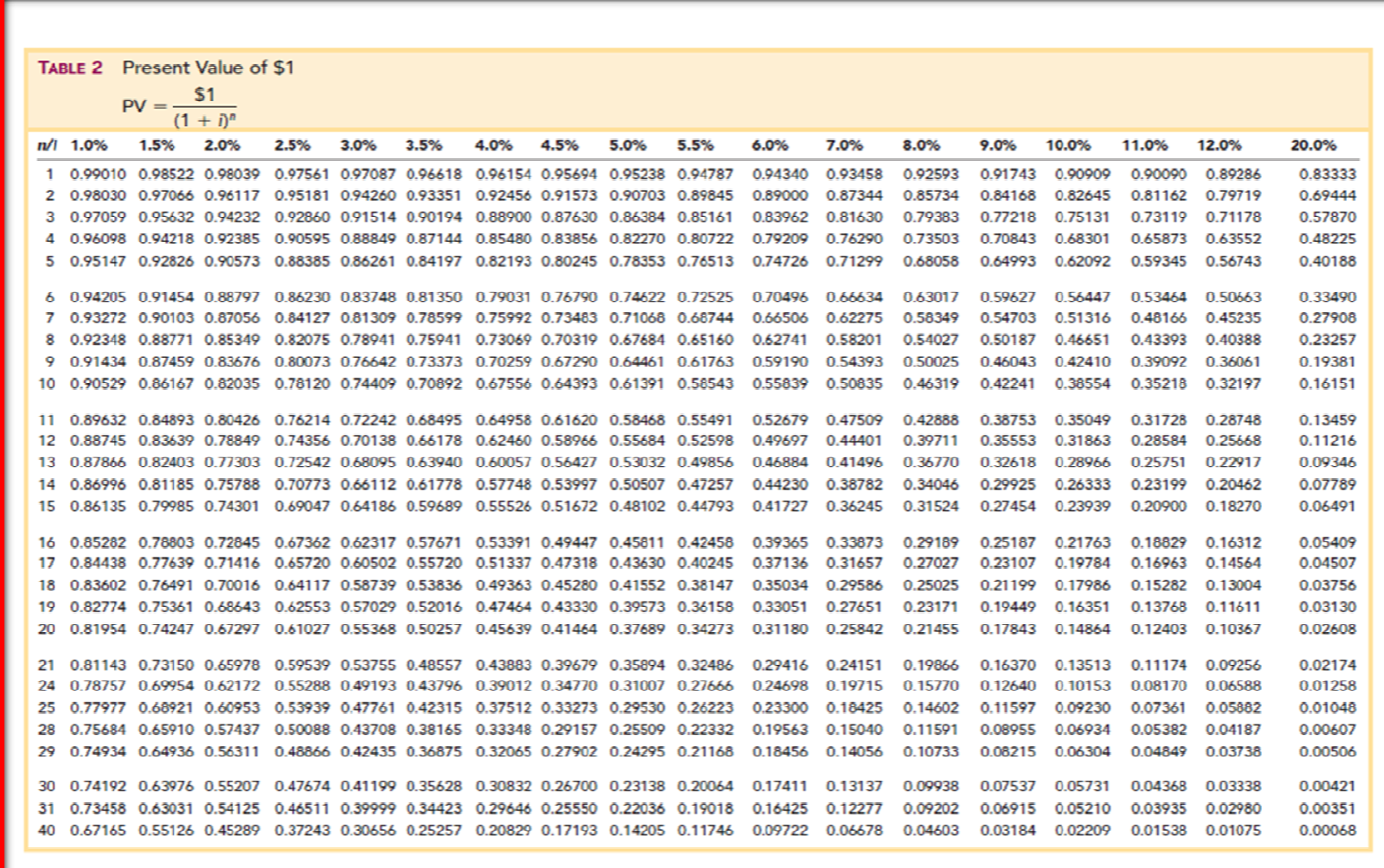Click value 0.99010 in row 1

99,175
